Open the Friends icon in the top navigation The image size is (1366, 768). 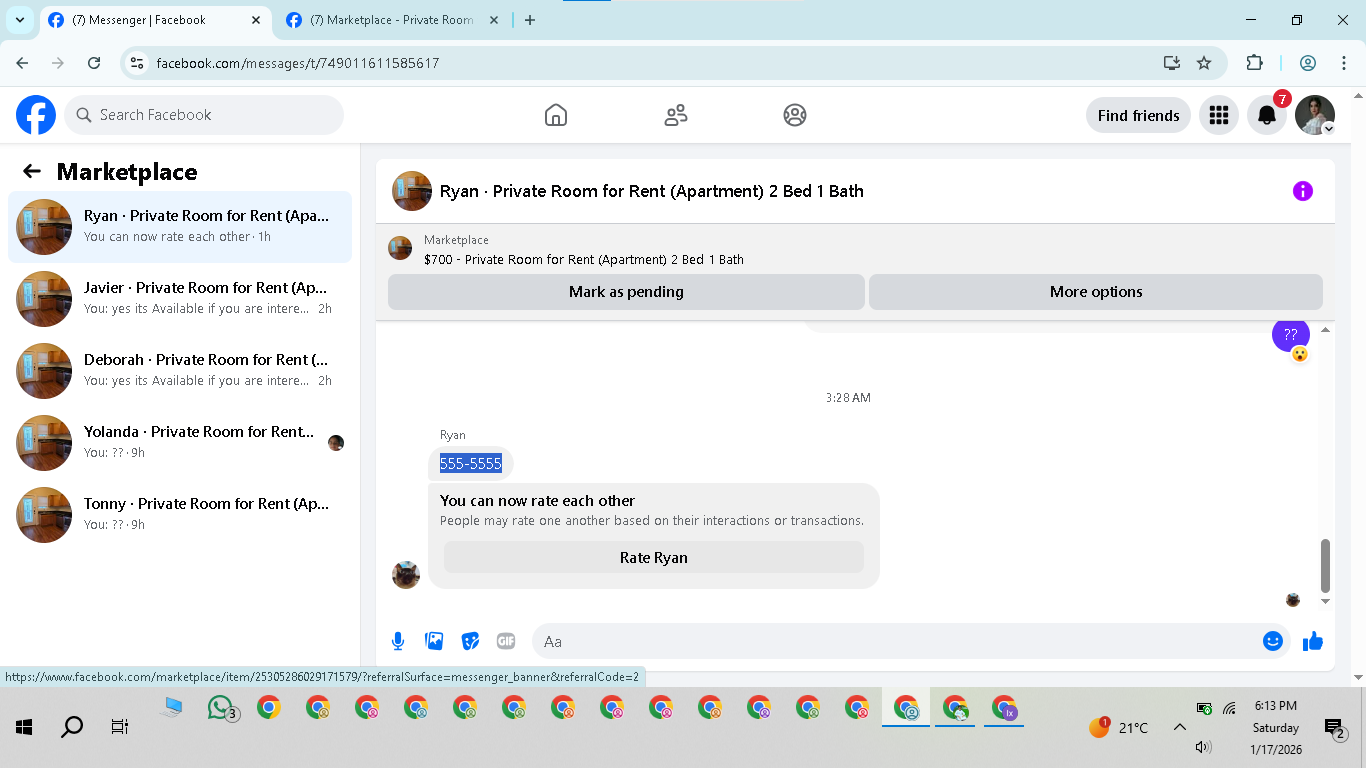click(x=676, y=115)
